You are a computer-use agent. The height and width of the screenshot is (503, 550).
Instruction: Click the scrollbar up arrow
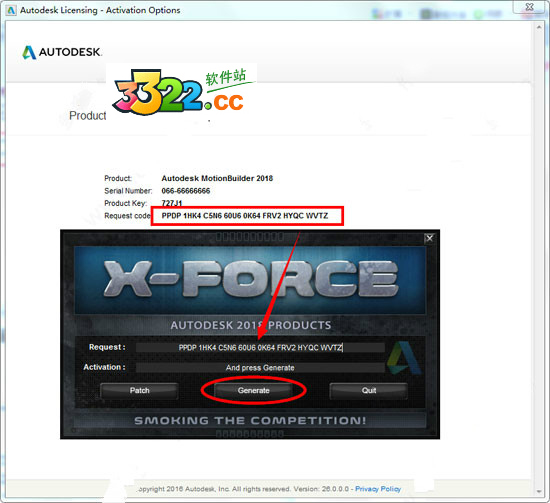[539, 27]
